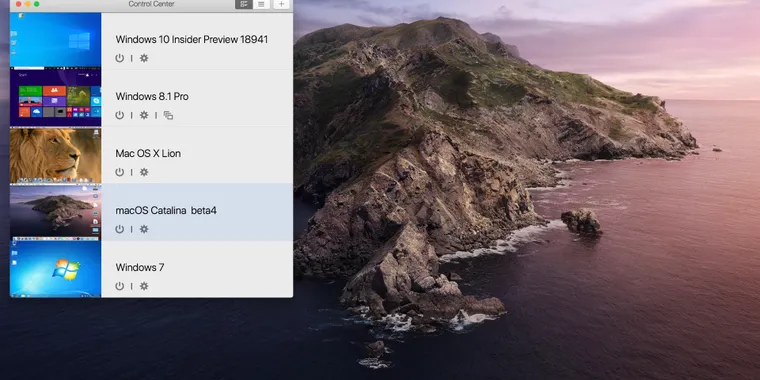This screenshot has height=380, width=760.
Task: Open macOS Catalina beta4 settings gear
Action: pyautogui.click(x=144, y=229)
